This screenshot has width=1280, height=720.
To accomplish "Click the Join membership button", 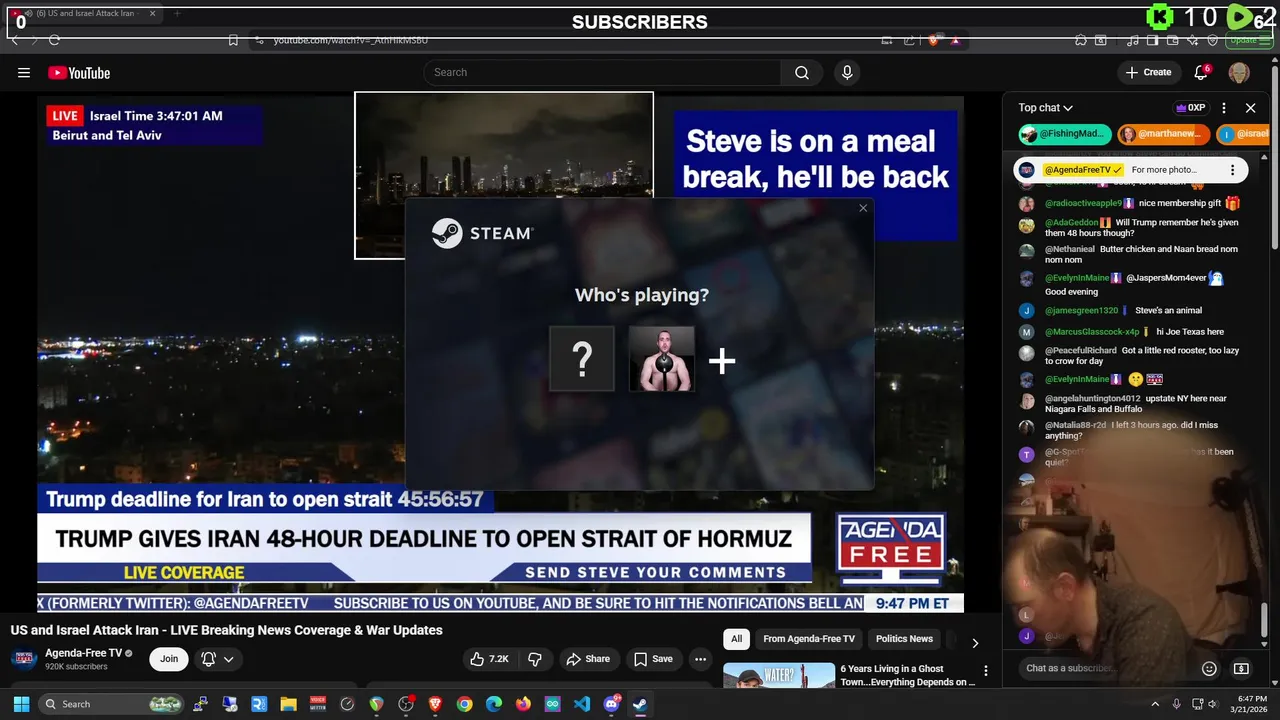I will (x=169, y=659).
